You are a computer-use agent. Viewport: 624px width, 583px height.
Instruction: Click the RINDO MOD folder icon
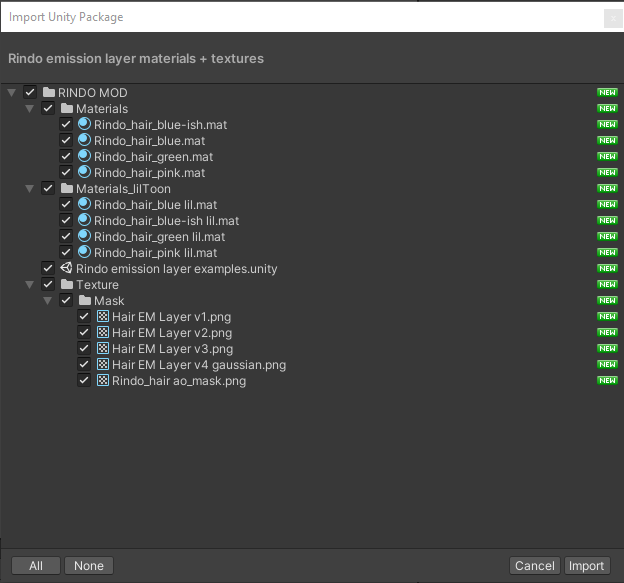click(49, 92)
